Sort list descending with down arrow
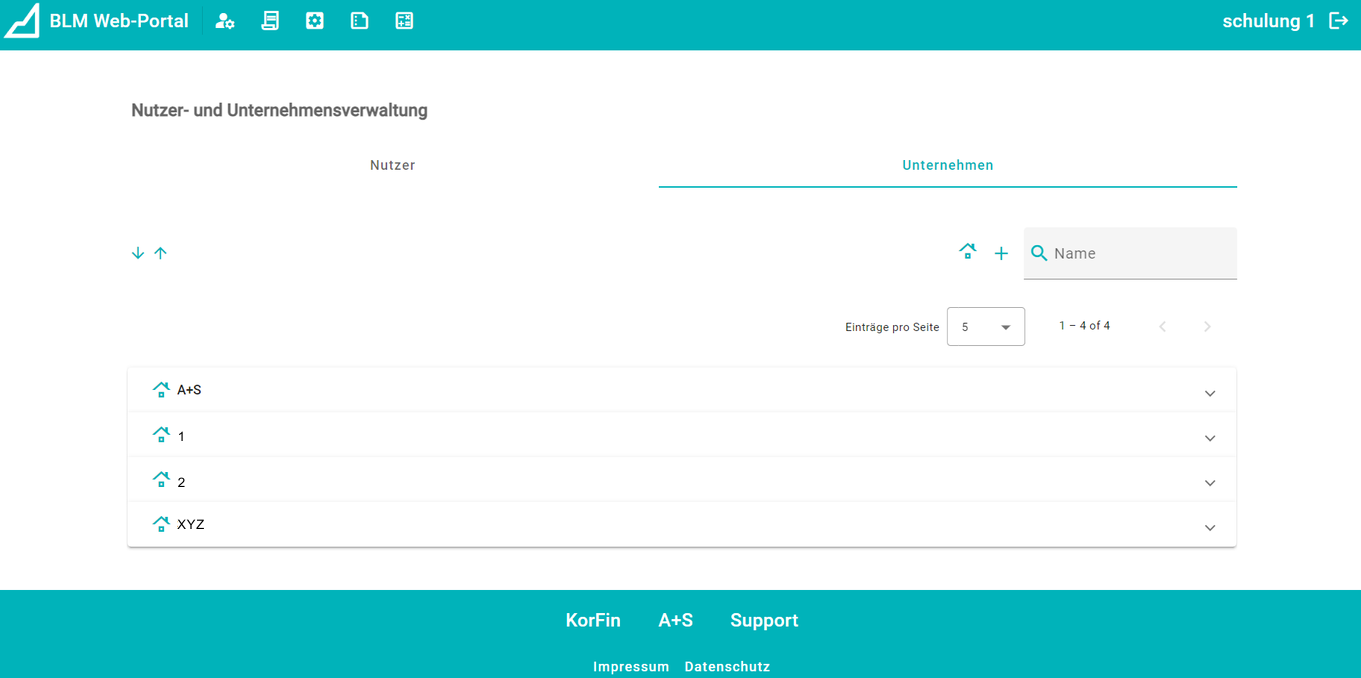 click(x=138, y=253)
